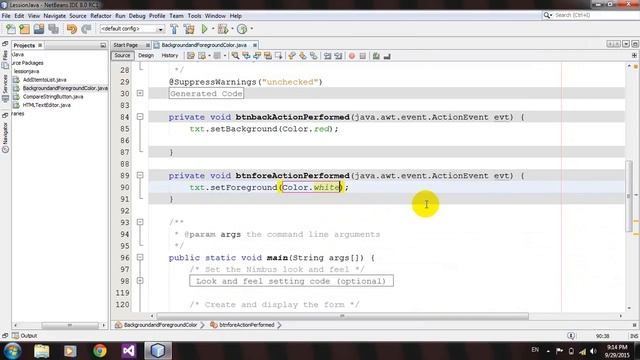This screenshot has width=640, height=360.
Task: Click the New Project icon
Action: point(24,29)
